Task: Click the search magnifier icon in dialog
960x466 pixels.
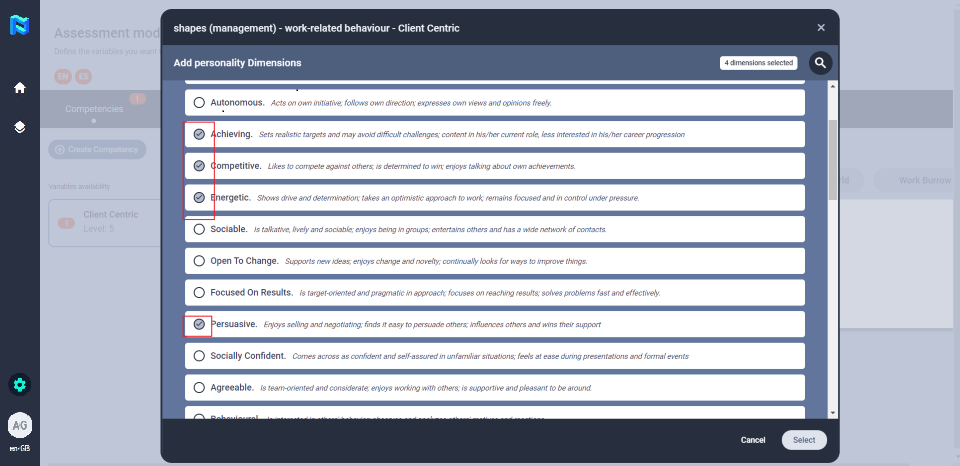Action: pyautogui.click(x=820, y=63)
